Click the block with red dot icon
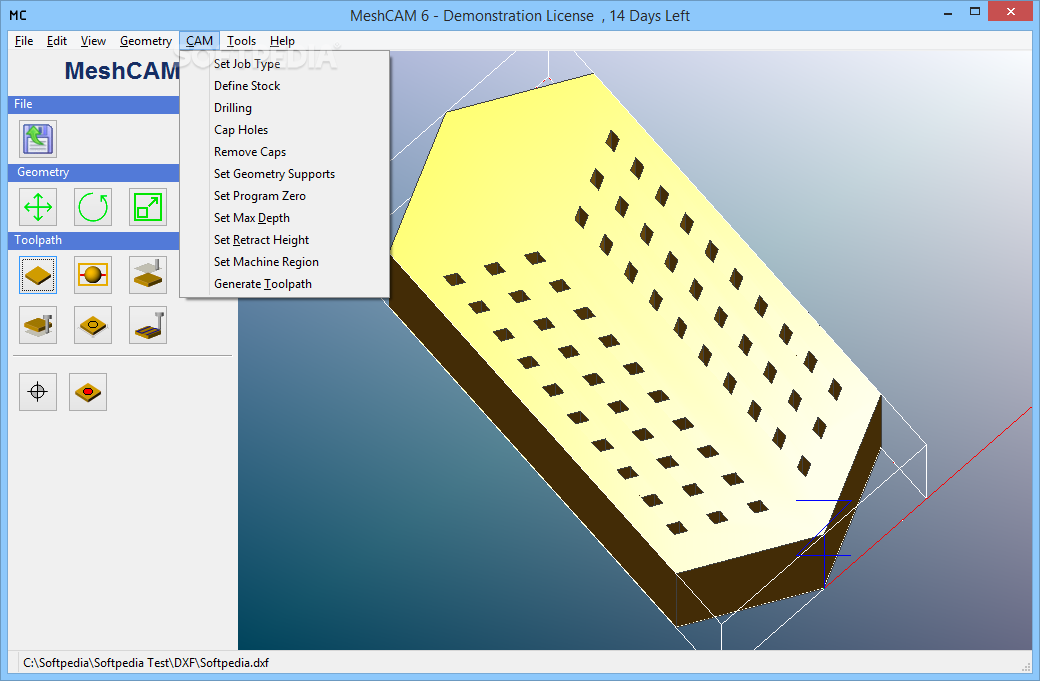 (x=88, y=392)
